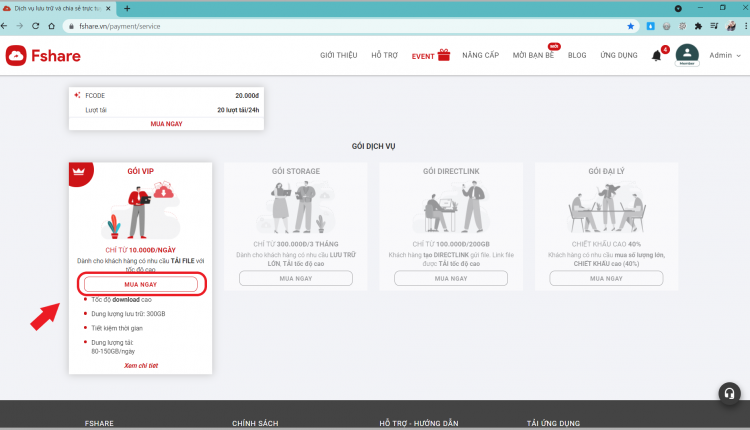Click the 20.000đ price value

click(247, 96)
